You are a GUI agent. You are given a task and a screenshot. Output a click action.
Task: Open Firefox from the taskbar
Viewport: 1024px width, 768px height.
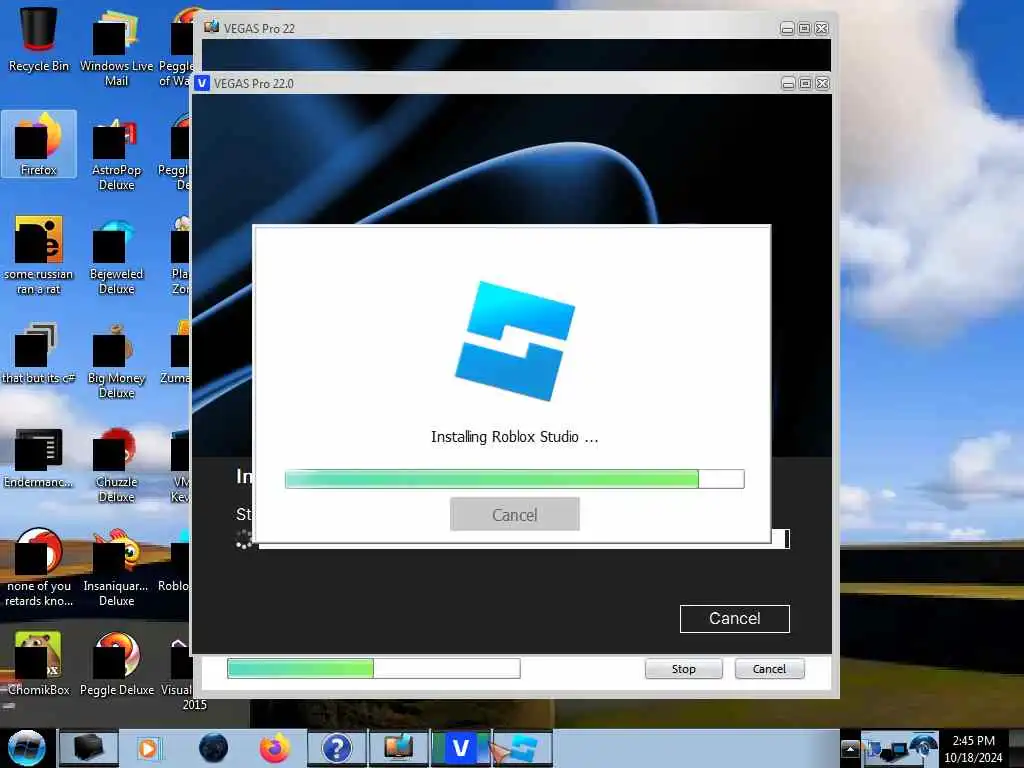(x=275, y=748)
